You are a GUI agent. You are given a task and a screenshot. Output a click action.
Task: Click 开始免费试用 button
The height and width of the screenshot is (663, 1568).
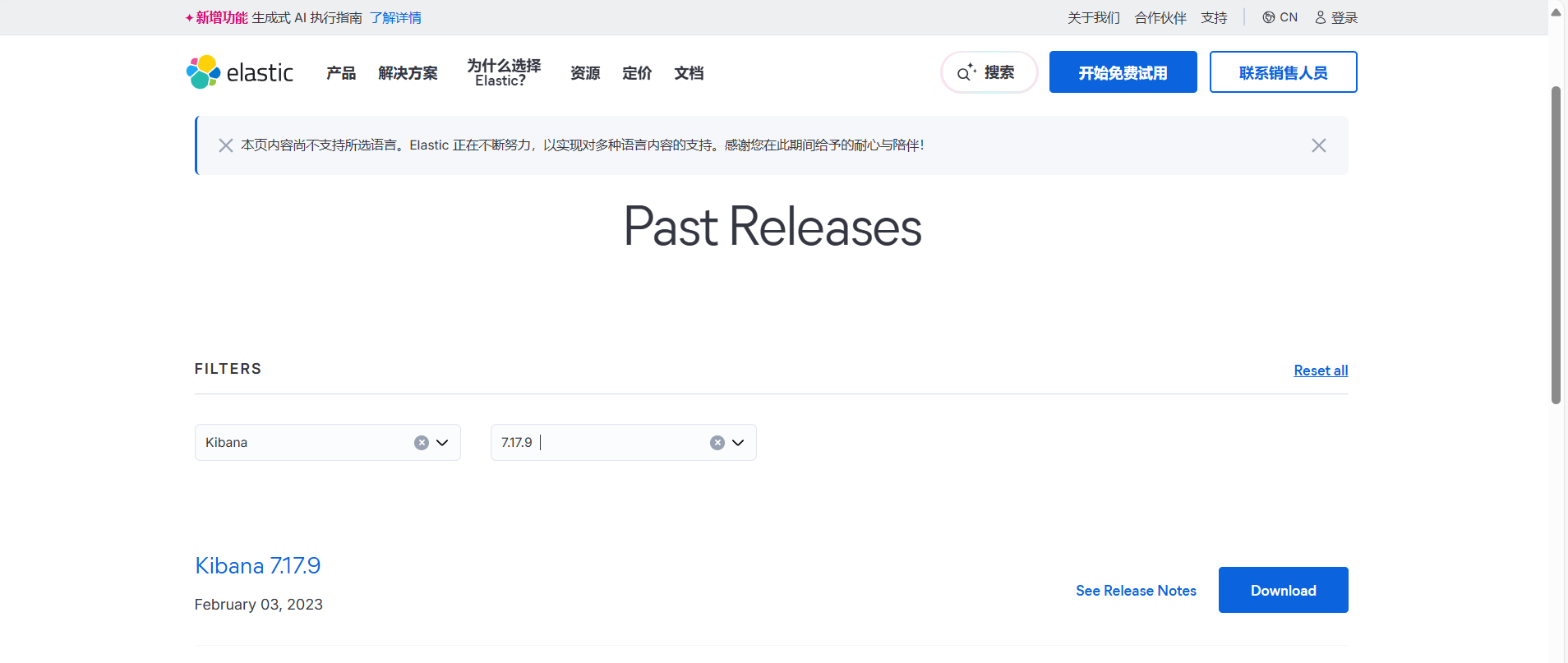[1123, 72]
